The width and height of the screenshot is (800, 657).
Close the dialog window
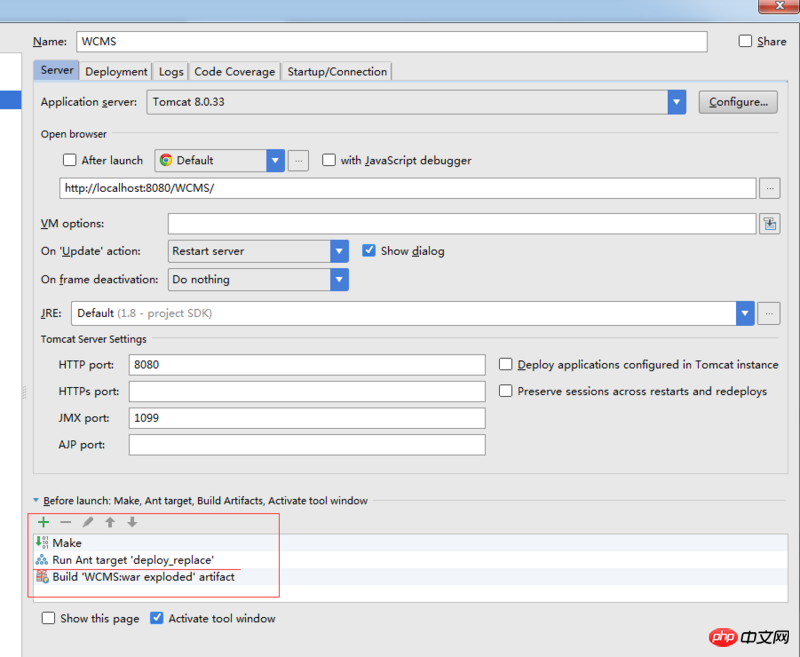pos(779,6)
